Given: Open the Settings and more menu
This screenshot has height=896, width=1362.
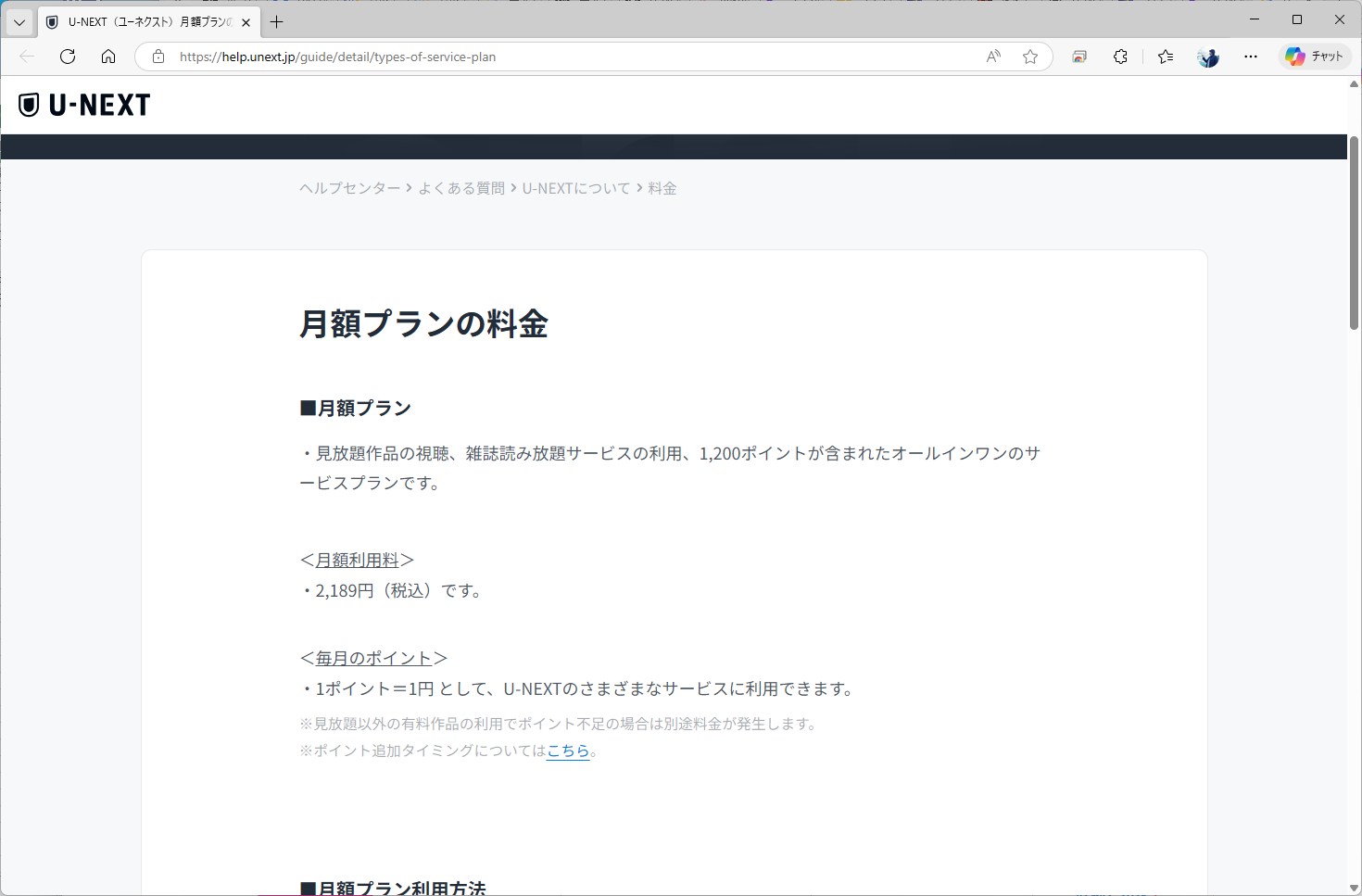Looking at the screenshot, I should (x=1251, y=57).
